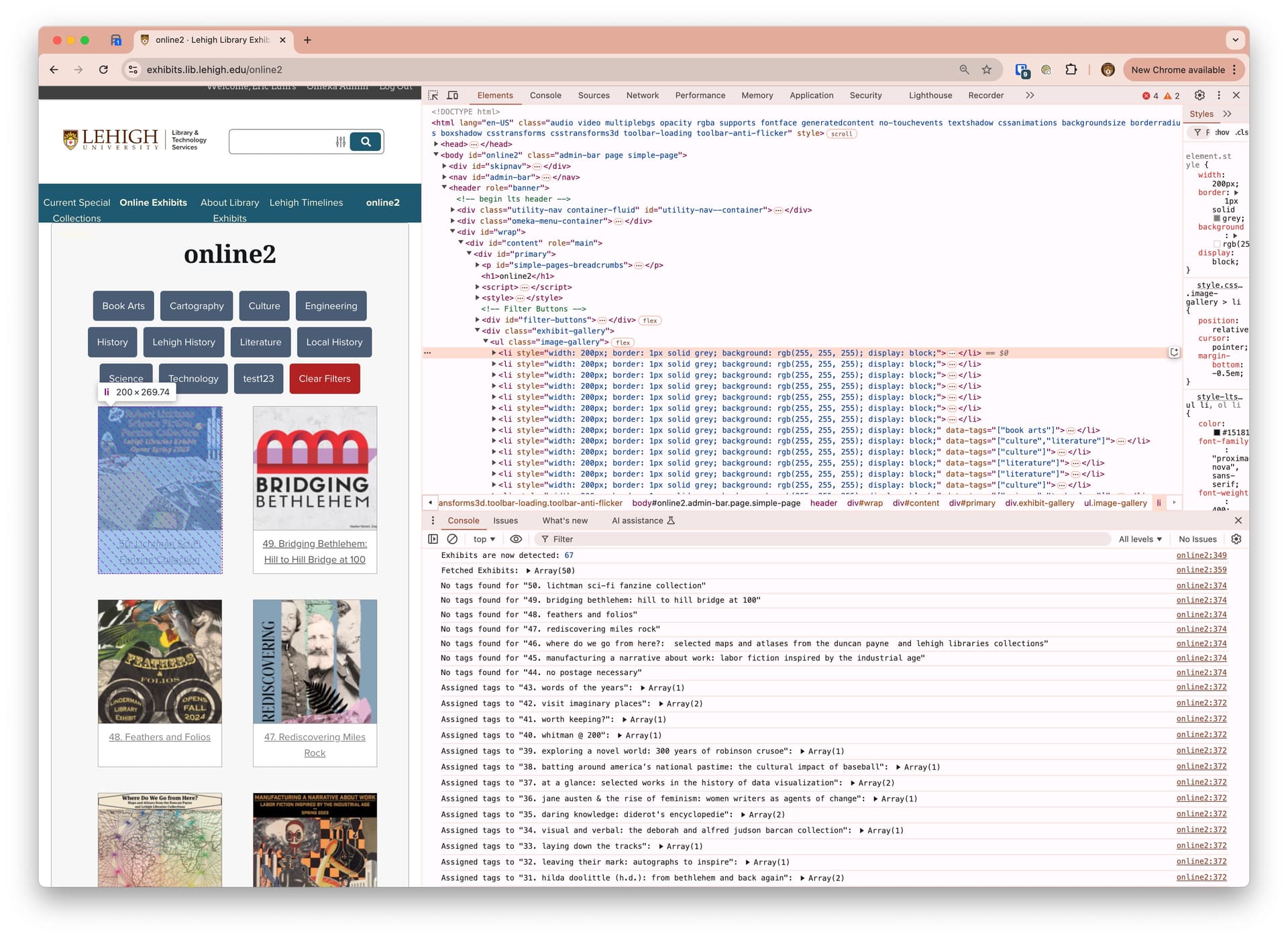
Task: Click the zoom magnifier in address bar
Action: point(964,70)
